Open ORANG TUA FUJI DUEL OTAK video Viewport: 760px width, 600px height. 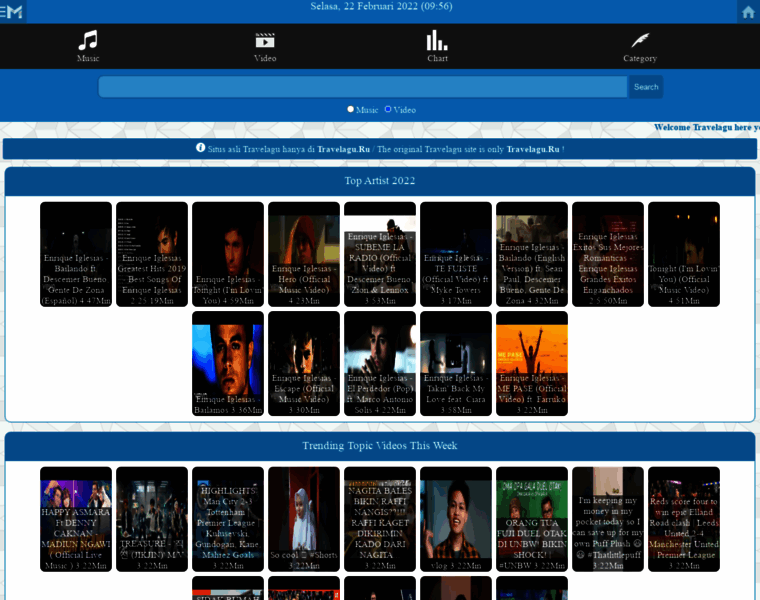click(532, 520)
